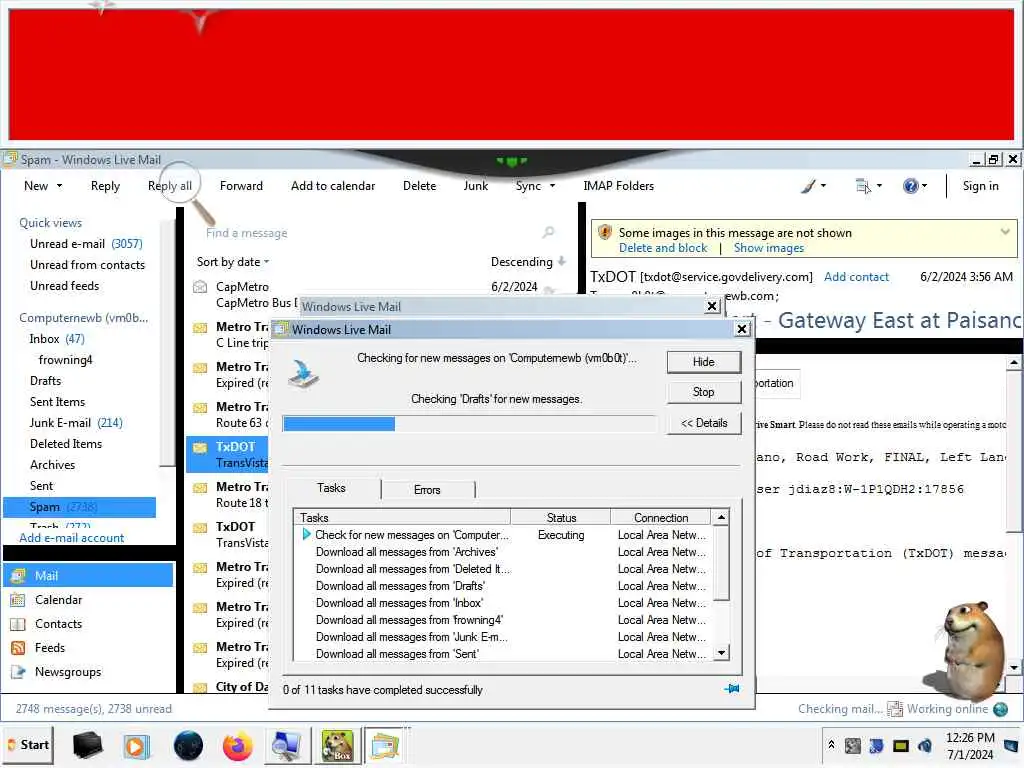This screenshot has height=768, width=1024.
Task: Select the Deleted Items folder
Action: coord(66,444)
